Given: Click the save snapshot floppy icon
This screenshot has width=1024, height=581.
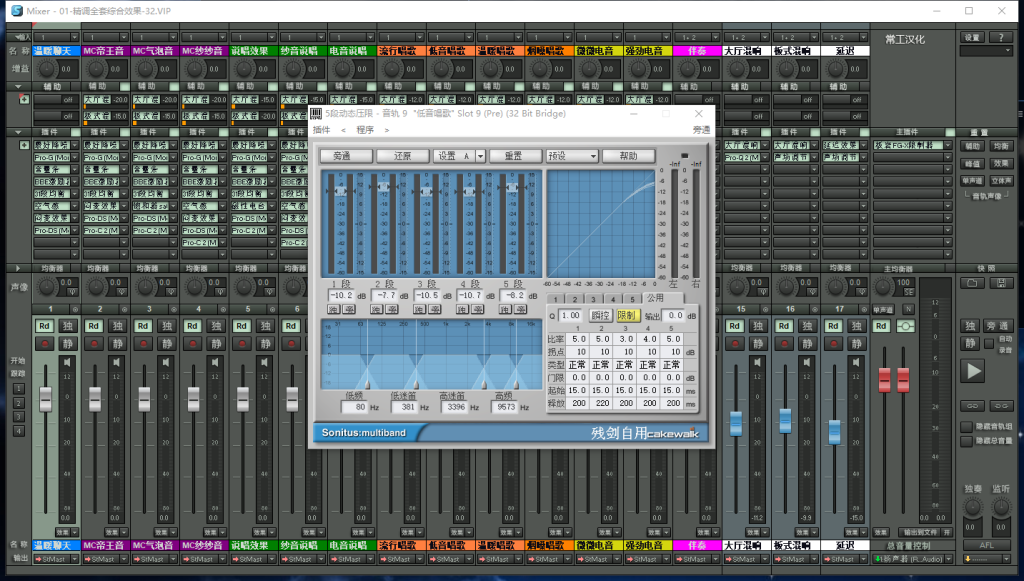Looking at the screenshot, I should click(1001, 283).
